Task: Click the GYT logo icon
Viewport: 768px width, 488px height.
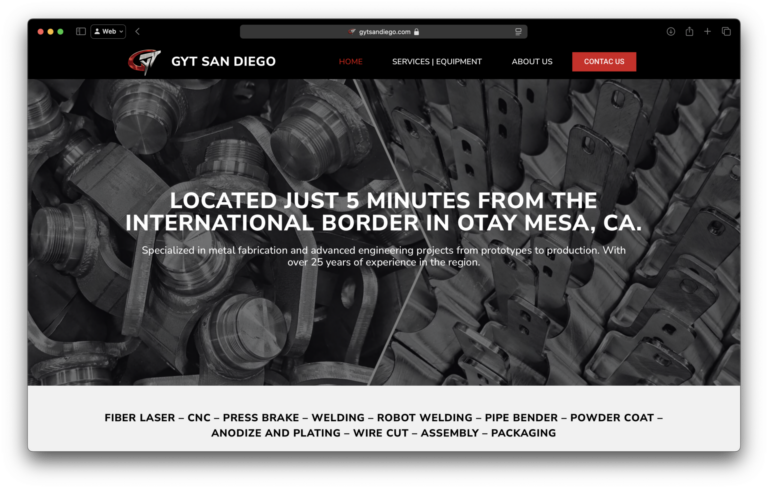Action: pyautogui.click(x=144, y=61)
